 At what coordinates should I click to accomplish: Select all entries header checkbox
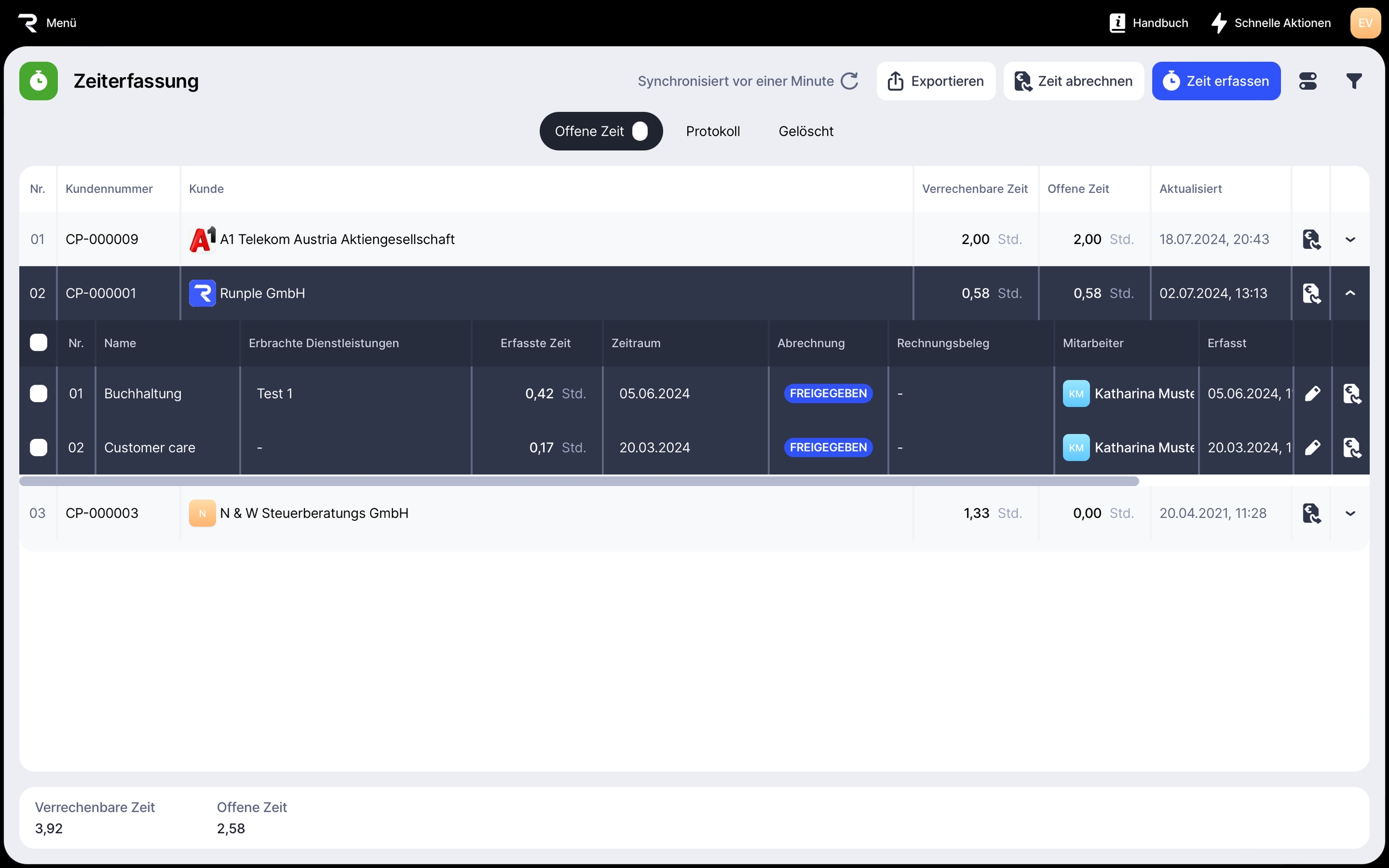39,343
